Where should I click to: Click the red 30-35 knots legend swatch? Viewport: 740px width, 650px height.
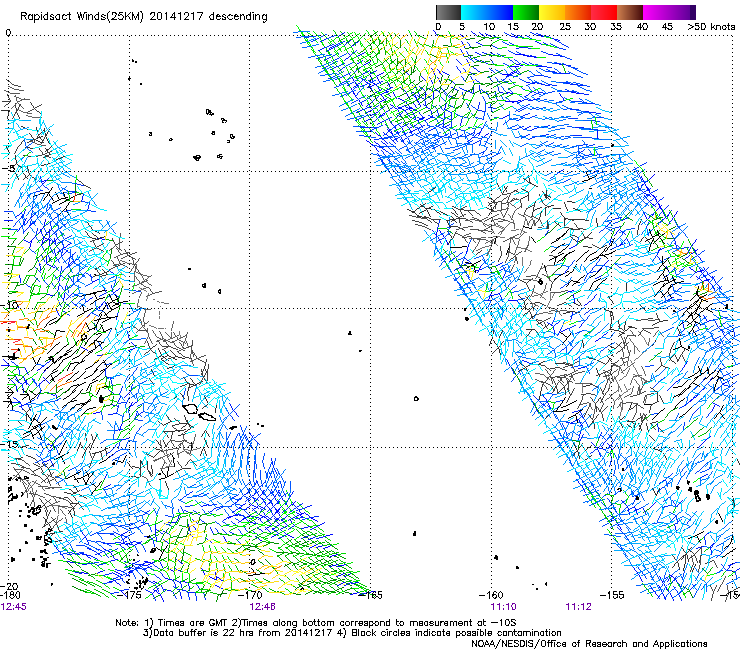[604, 12]
